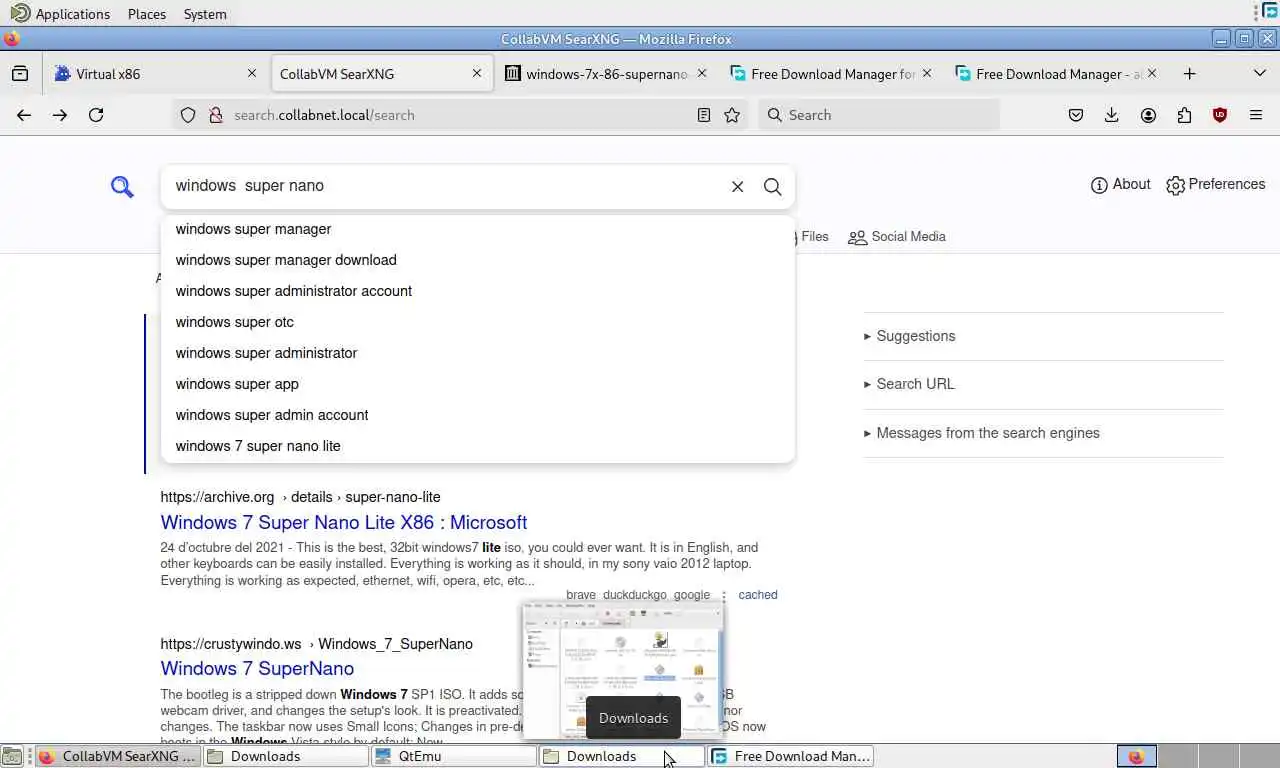
Task: Choose suggestion 'windows super manager download'
Action: [477, 260]
